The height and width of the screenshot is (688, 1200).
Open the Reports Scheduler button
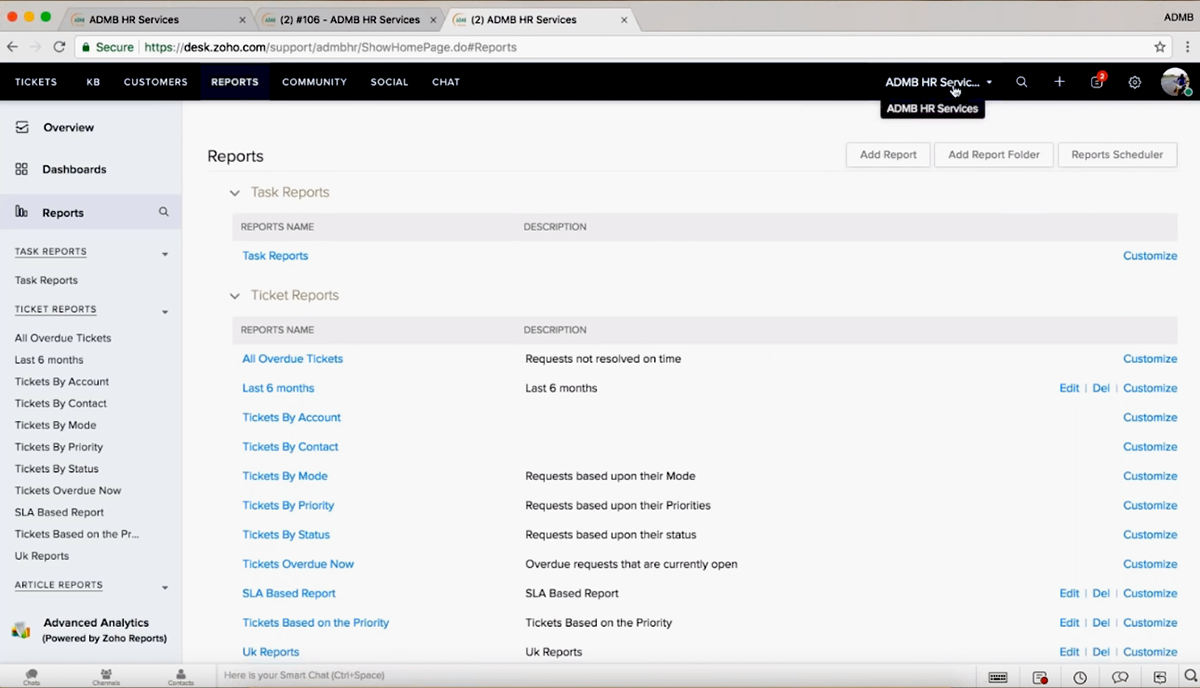[x=1117, y=155]
